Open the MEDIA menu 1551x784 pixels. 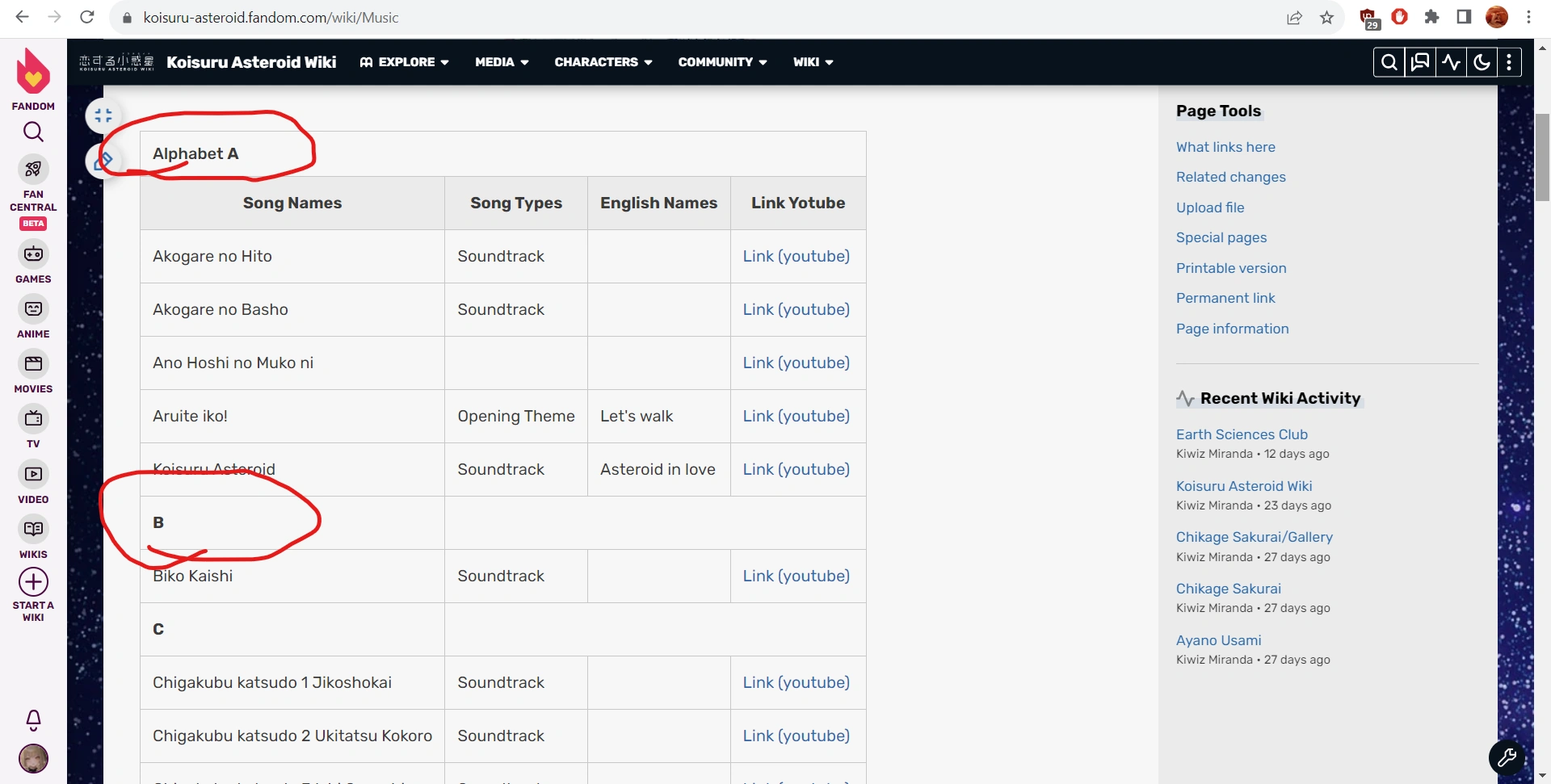click(502, 62)
